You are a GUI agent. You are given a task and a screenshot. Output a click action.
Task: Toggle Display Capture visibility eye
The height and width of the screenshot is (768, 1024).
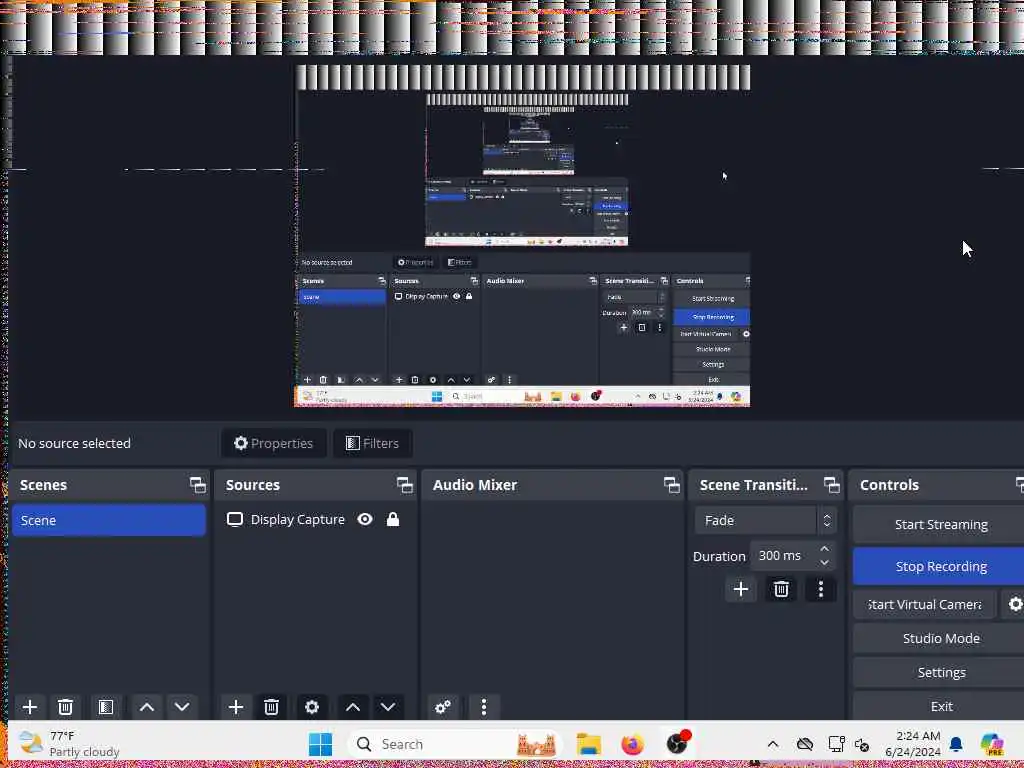365,519
